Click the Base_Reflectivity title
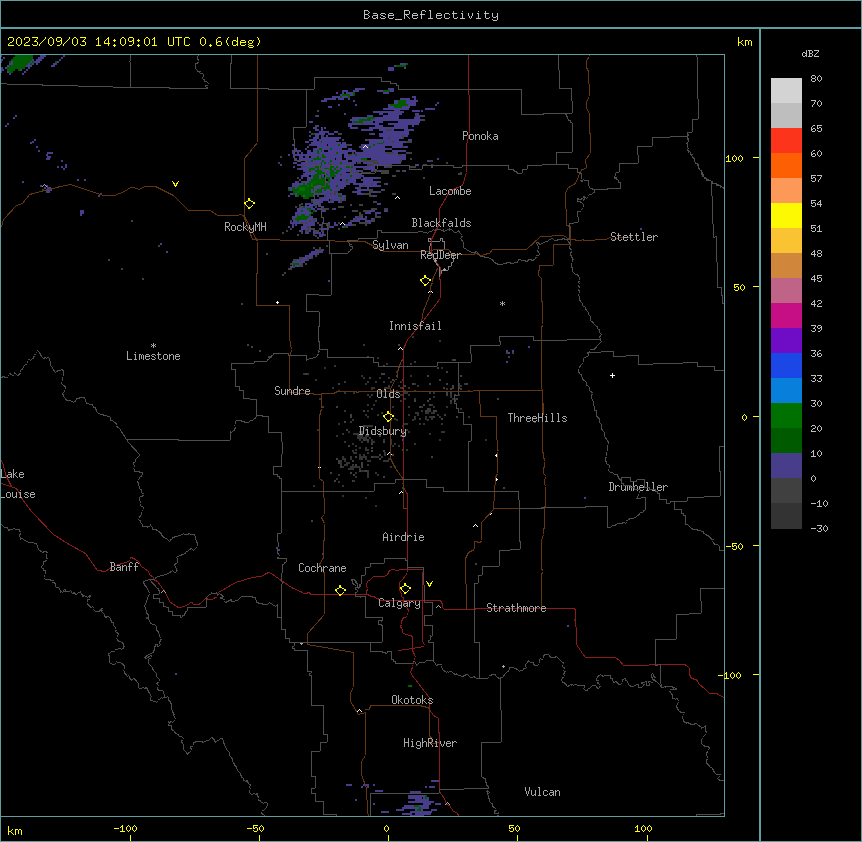 431,15
